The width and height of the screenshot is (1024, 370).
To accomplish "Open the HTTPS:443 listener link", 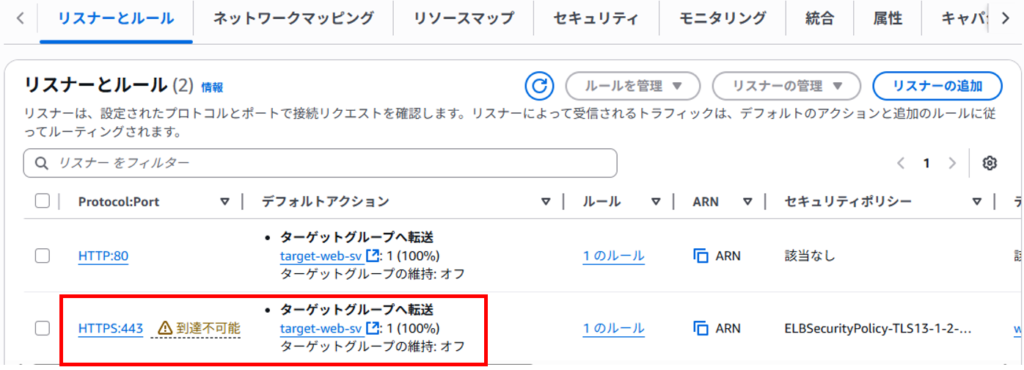I will click(110, 328).
